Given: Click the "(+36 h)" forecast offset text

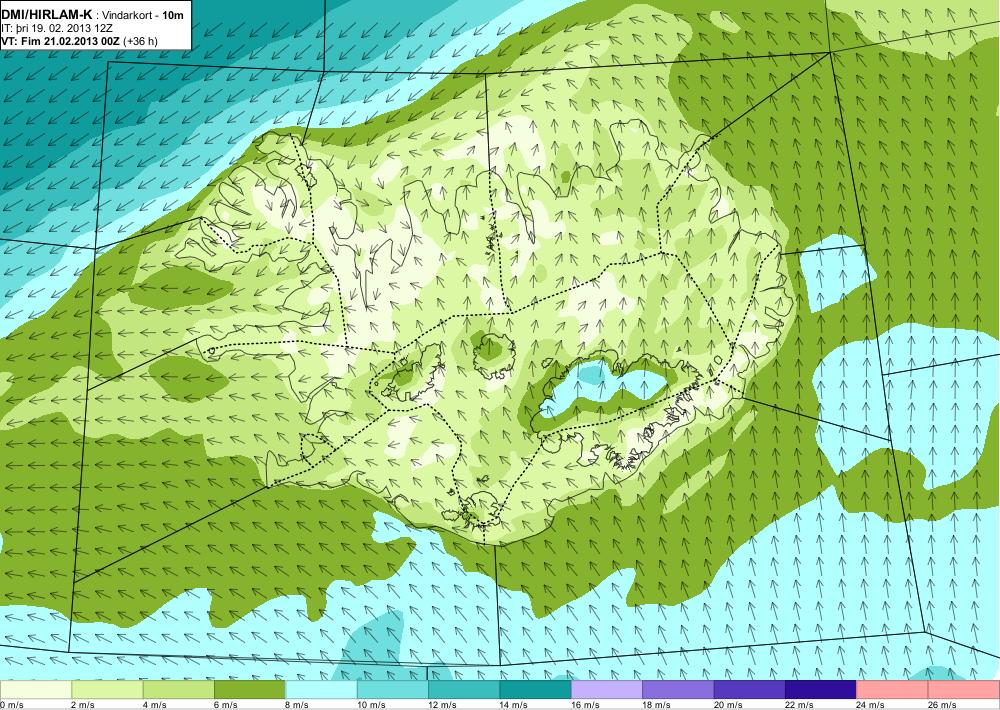Looking at the screenshot, I should coord(140,41).
